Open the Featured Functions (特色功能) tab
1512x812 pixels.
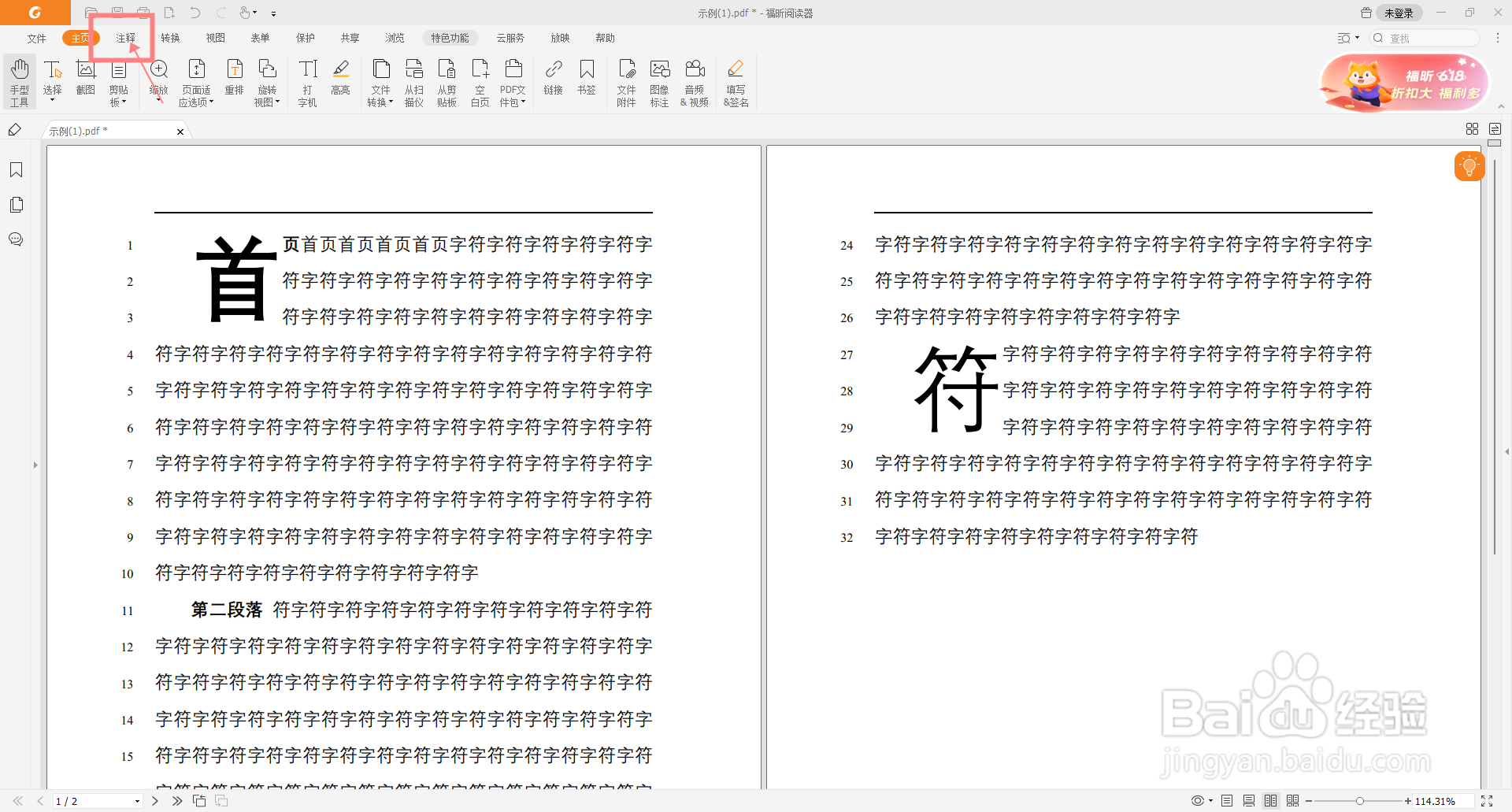[450, 38]
